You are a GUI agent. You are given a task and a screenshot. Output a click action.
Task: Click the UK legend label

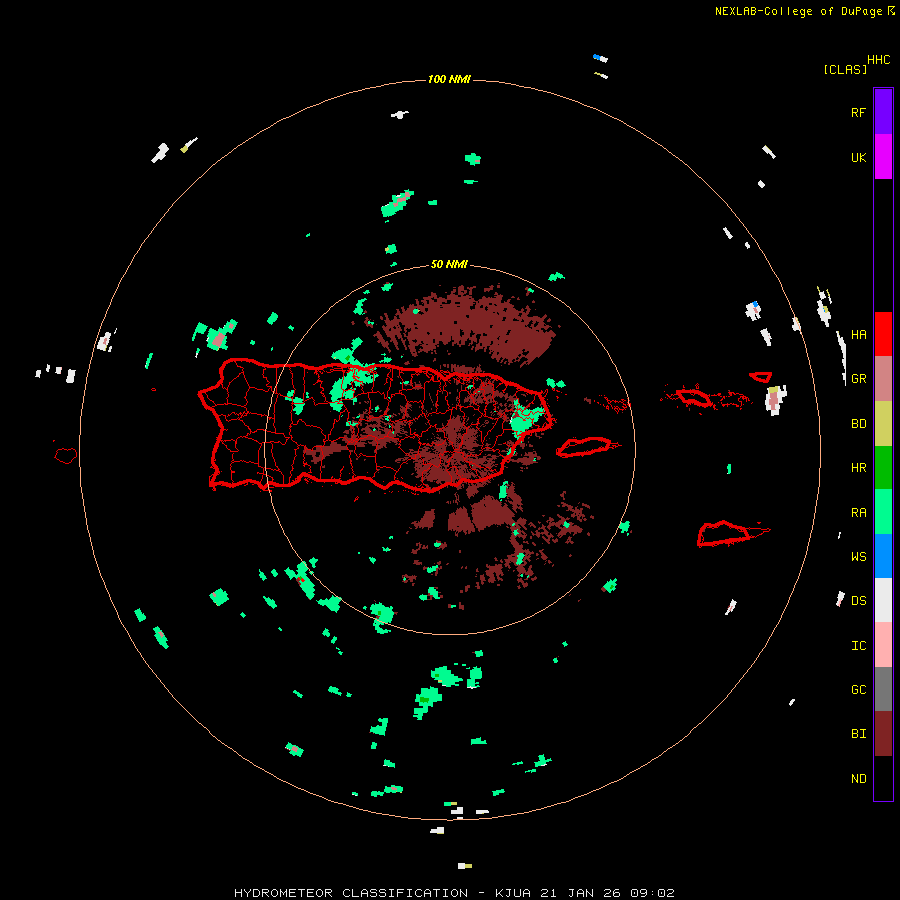[x=858, y=158]
